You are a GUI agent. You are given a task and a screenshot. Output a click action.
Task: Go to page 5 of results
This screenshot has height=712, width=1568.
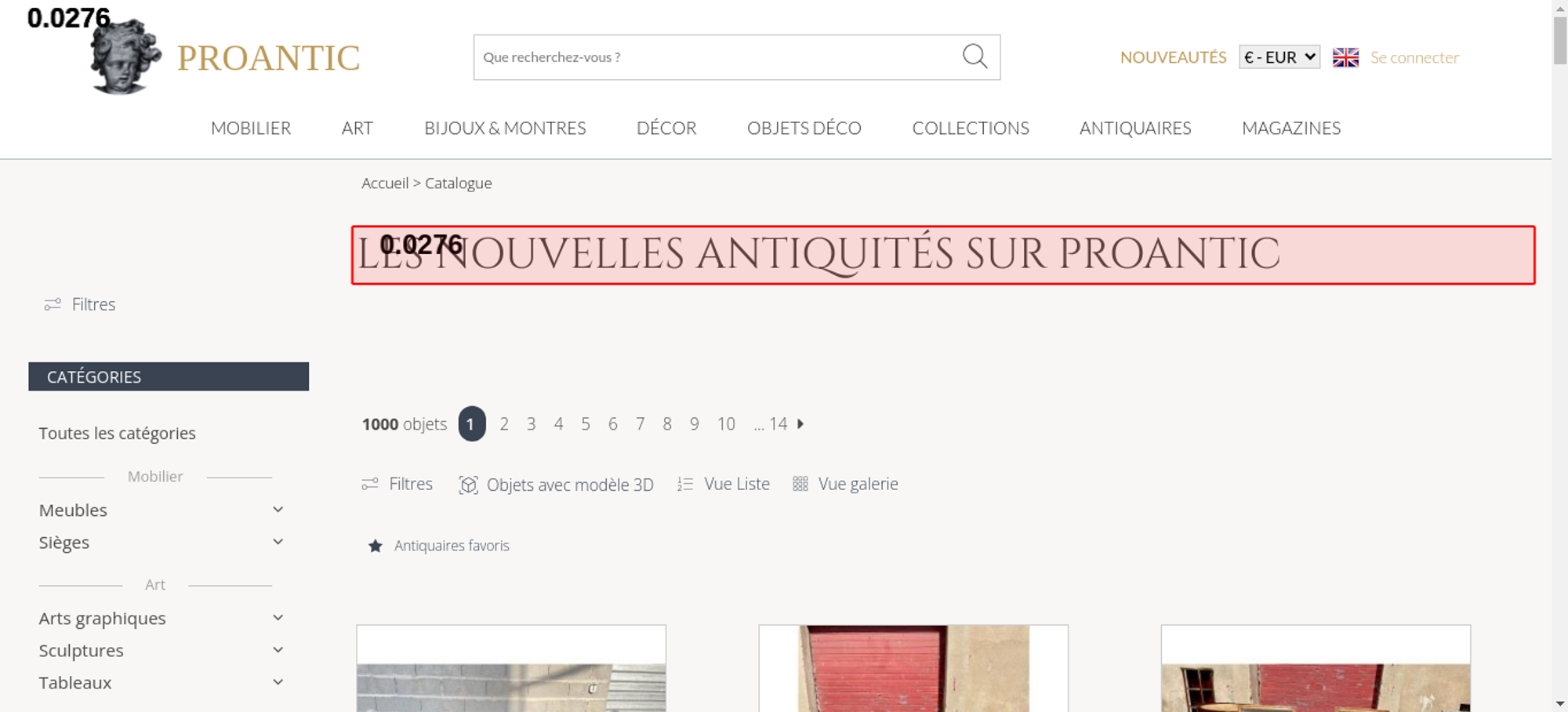[586, 423]
